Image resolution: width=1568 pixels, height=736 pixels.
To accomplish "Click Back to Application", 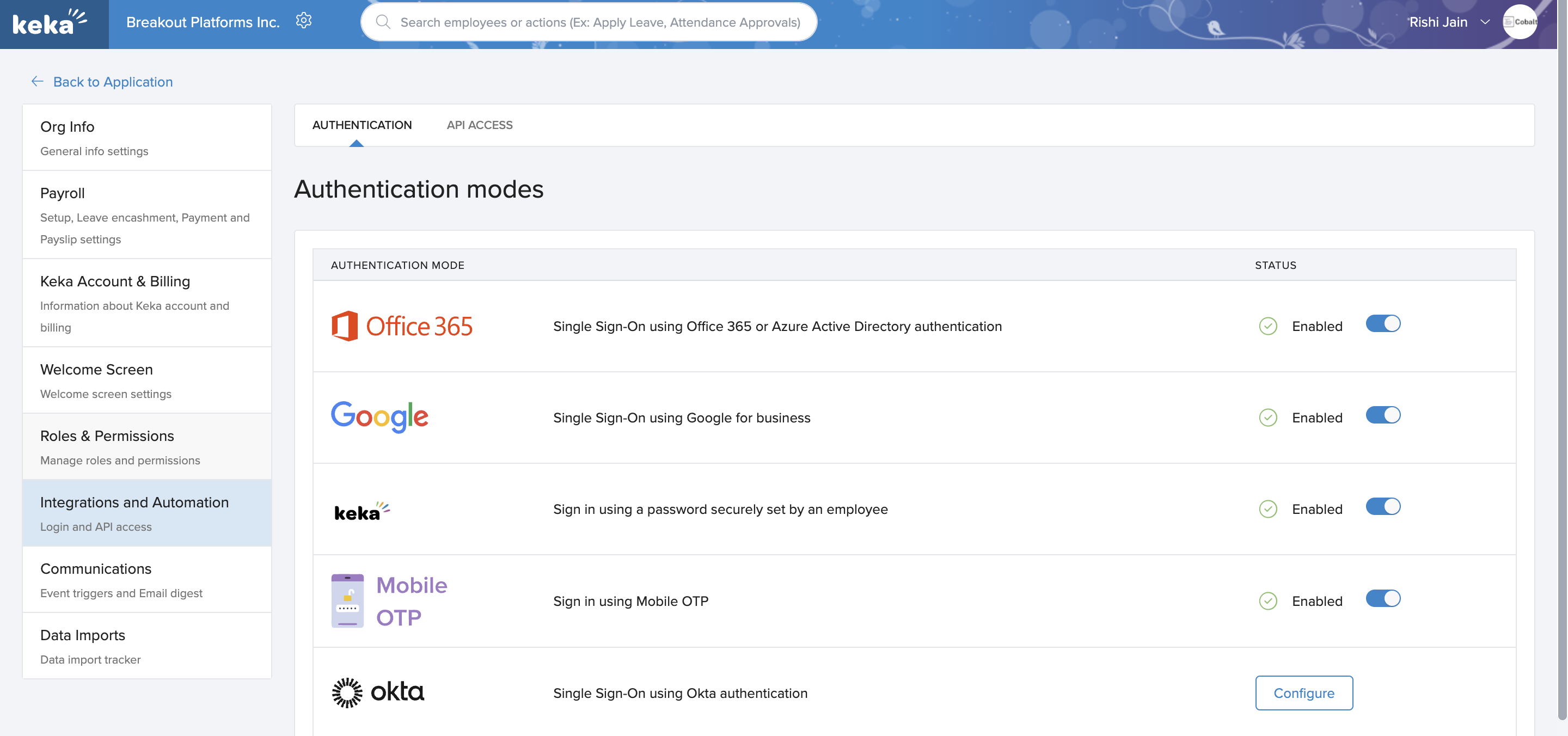I will [113, 82].
